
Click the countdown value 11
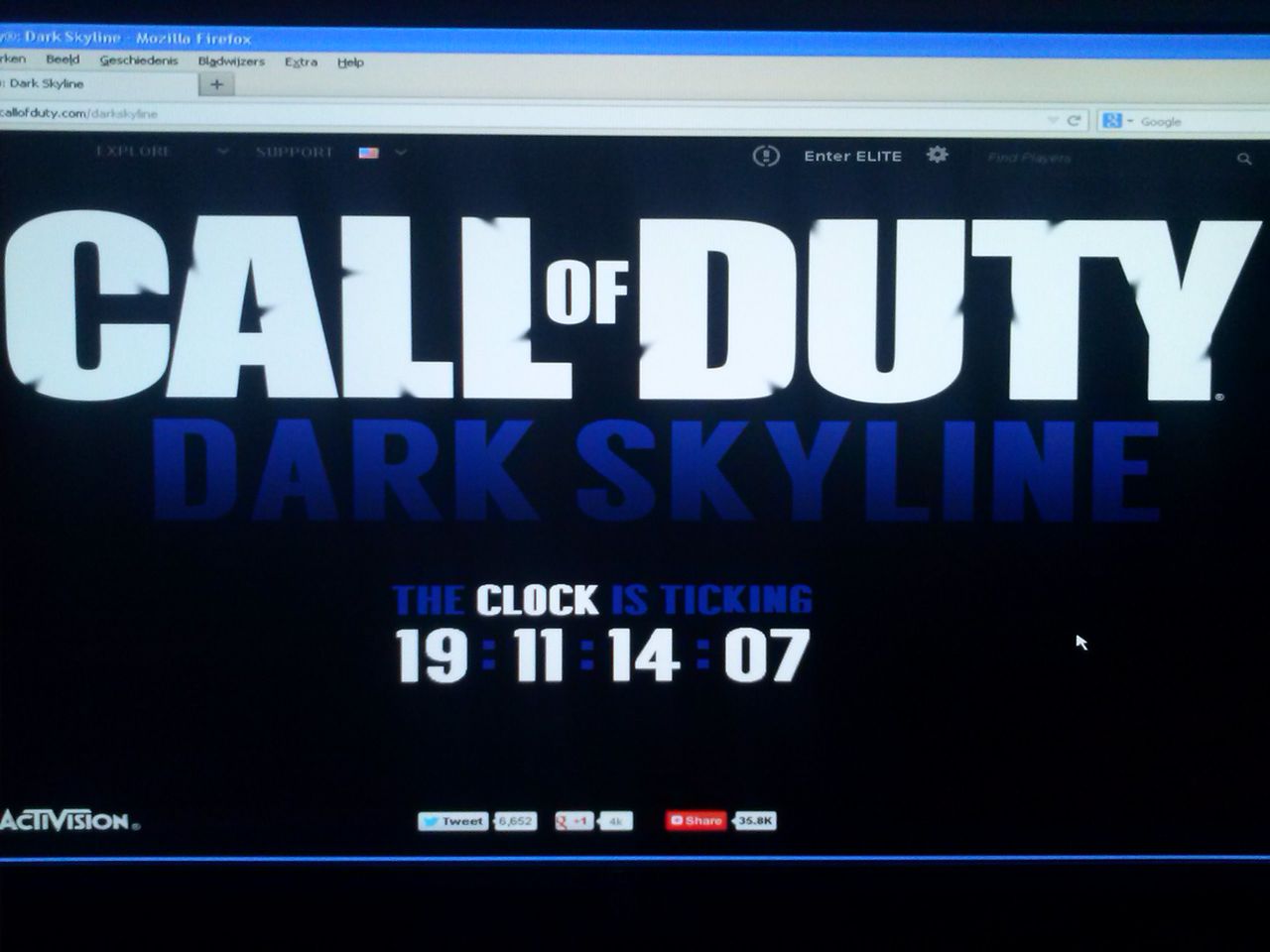(540, 655)
